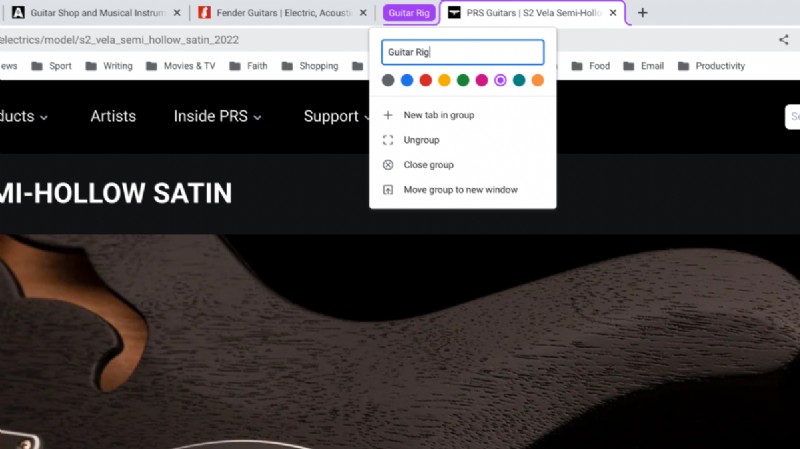Switch to the Fender Guitars tab
This screenshot has width=800, height=449.
click(283, 13)
